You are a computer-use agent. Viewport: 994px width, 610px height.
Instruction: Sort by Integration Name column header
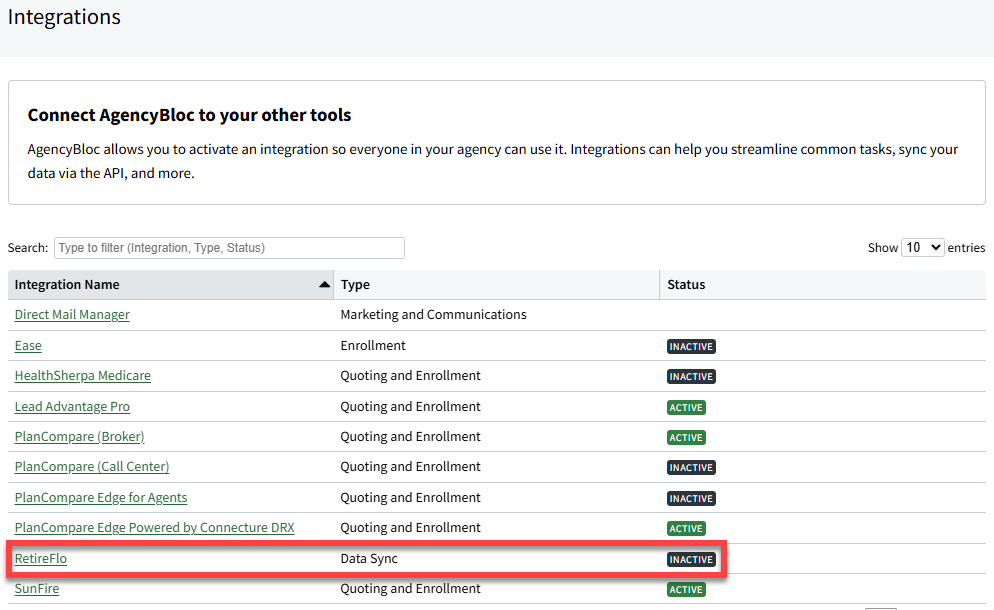point(171,285)
